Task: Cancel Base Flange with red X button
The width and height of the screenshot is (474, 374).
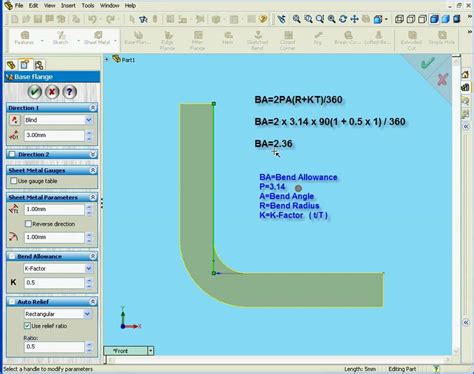Action: 52,92
